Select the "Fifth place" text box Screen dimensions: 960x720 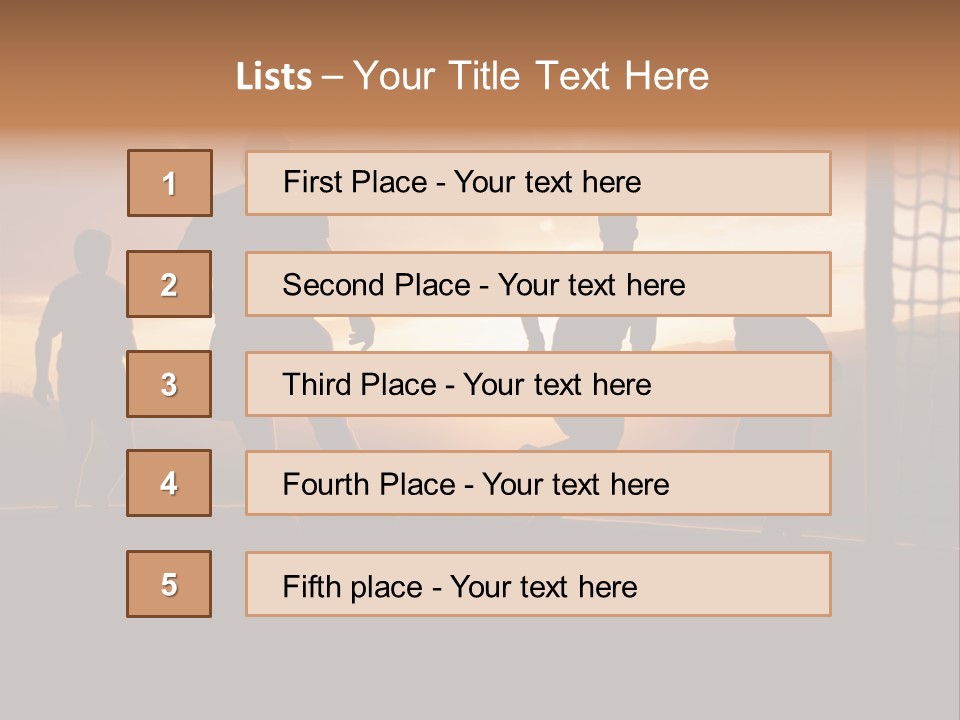click(538, 584)
